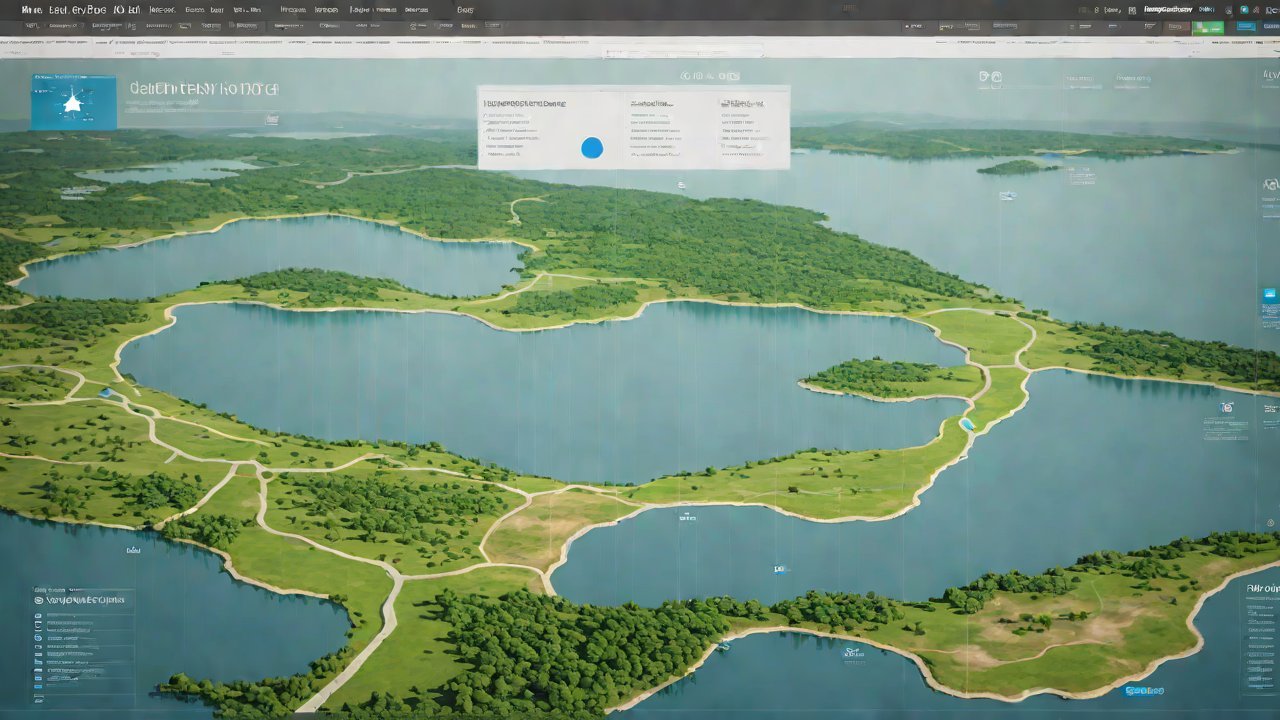Toggle the round blue icon in bottom-left list
The width and height of the screenshot is (1280, 720).
[x=39, y=636]
